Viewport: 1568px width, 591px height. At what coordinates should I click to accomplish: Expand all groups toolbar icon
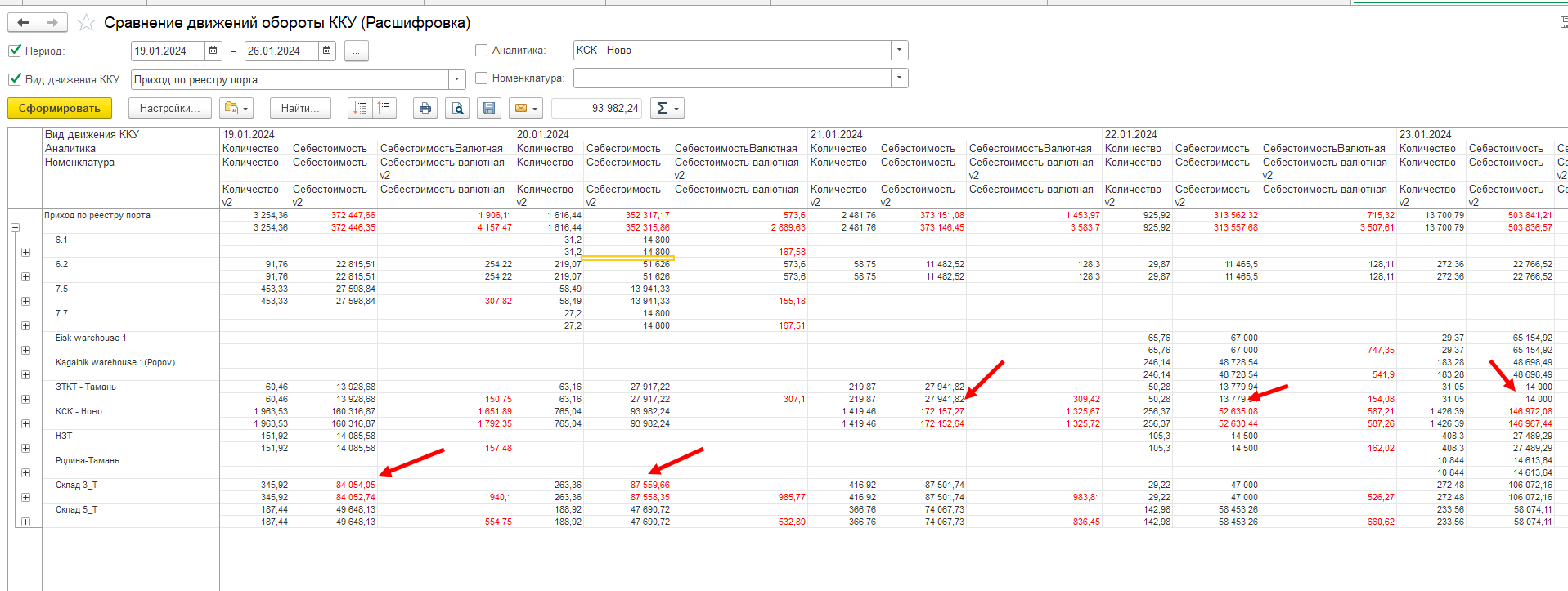[360, 108]
